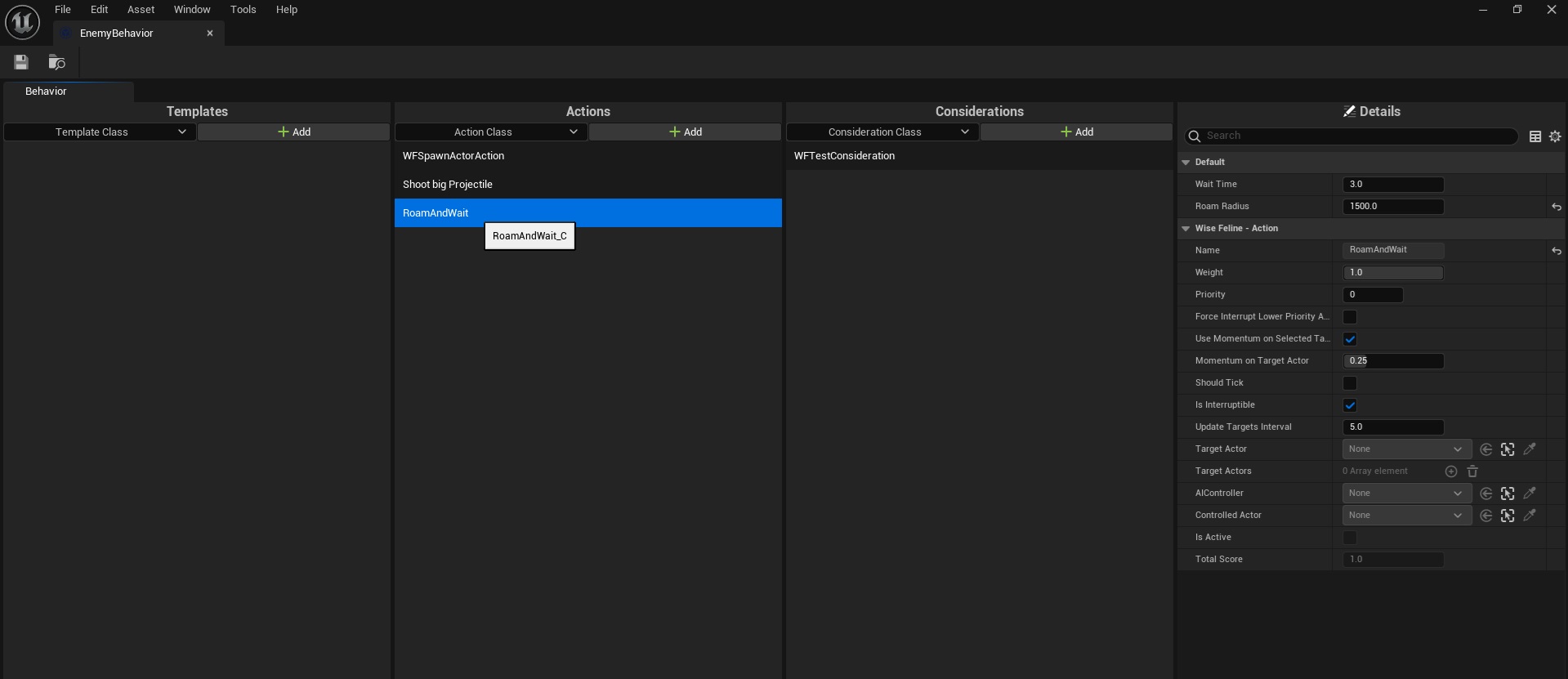1568x679 pixels.
Task: Open the File menu
Action: coord(63,10)
